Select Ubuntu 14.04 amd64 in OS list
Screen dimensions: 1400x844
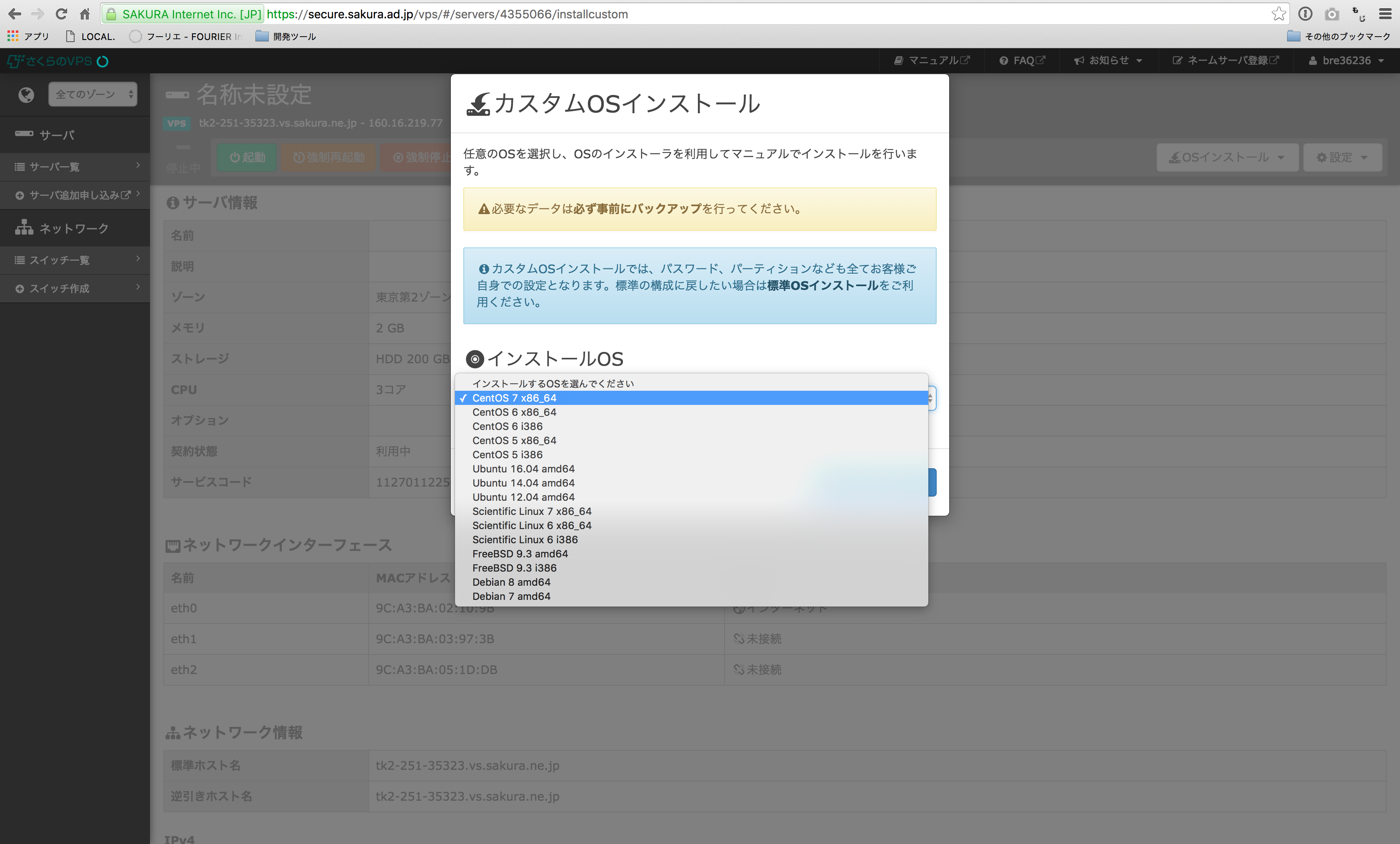[x=692, y=483]
